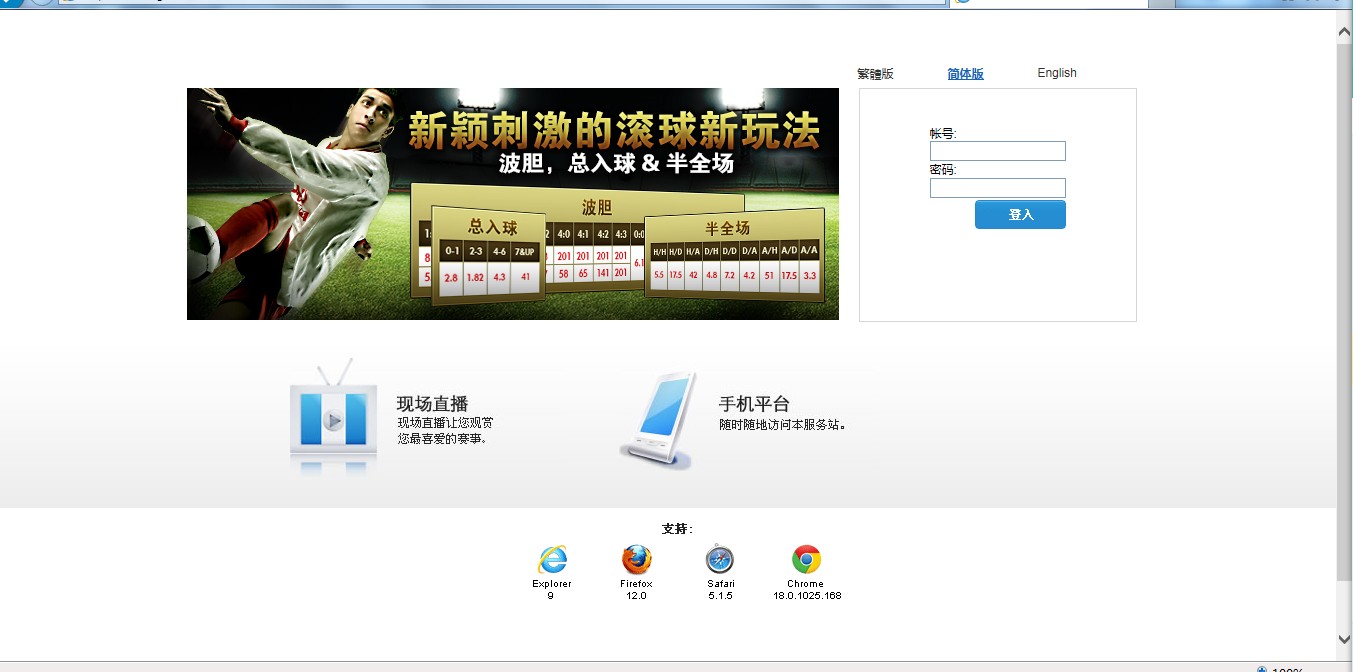Open the Chrome 18.0.1025.168 icon
1353x672 pixels.
[x=805, y=557]
